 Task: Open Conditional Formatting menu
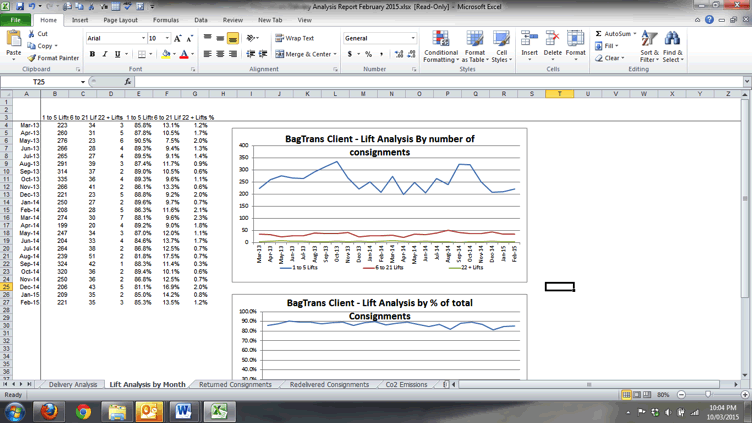click(x=441, y=47)
